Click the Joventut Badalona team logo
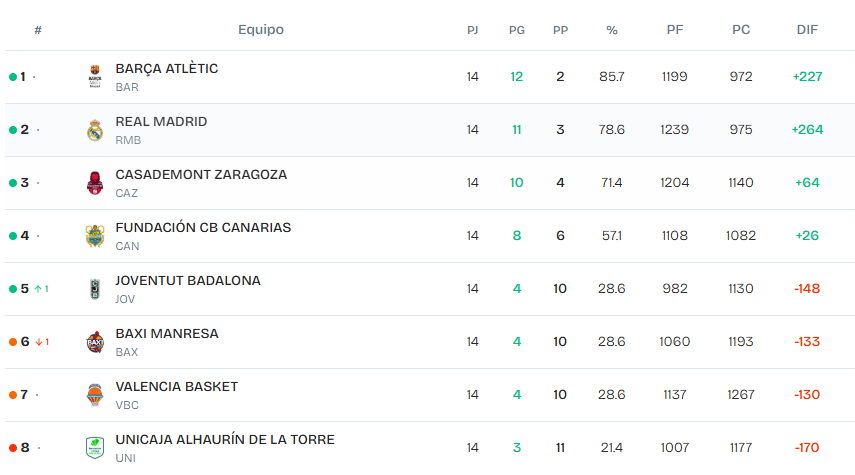 click(x=95, y=289)
